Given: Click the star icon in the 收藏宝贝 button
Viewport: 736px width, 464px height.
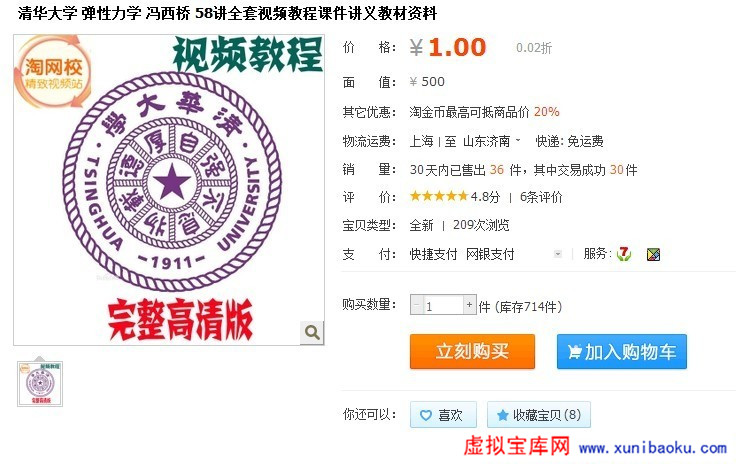Looking at the screenshot, I should coord(502,415).
